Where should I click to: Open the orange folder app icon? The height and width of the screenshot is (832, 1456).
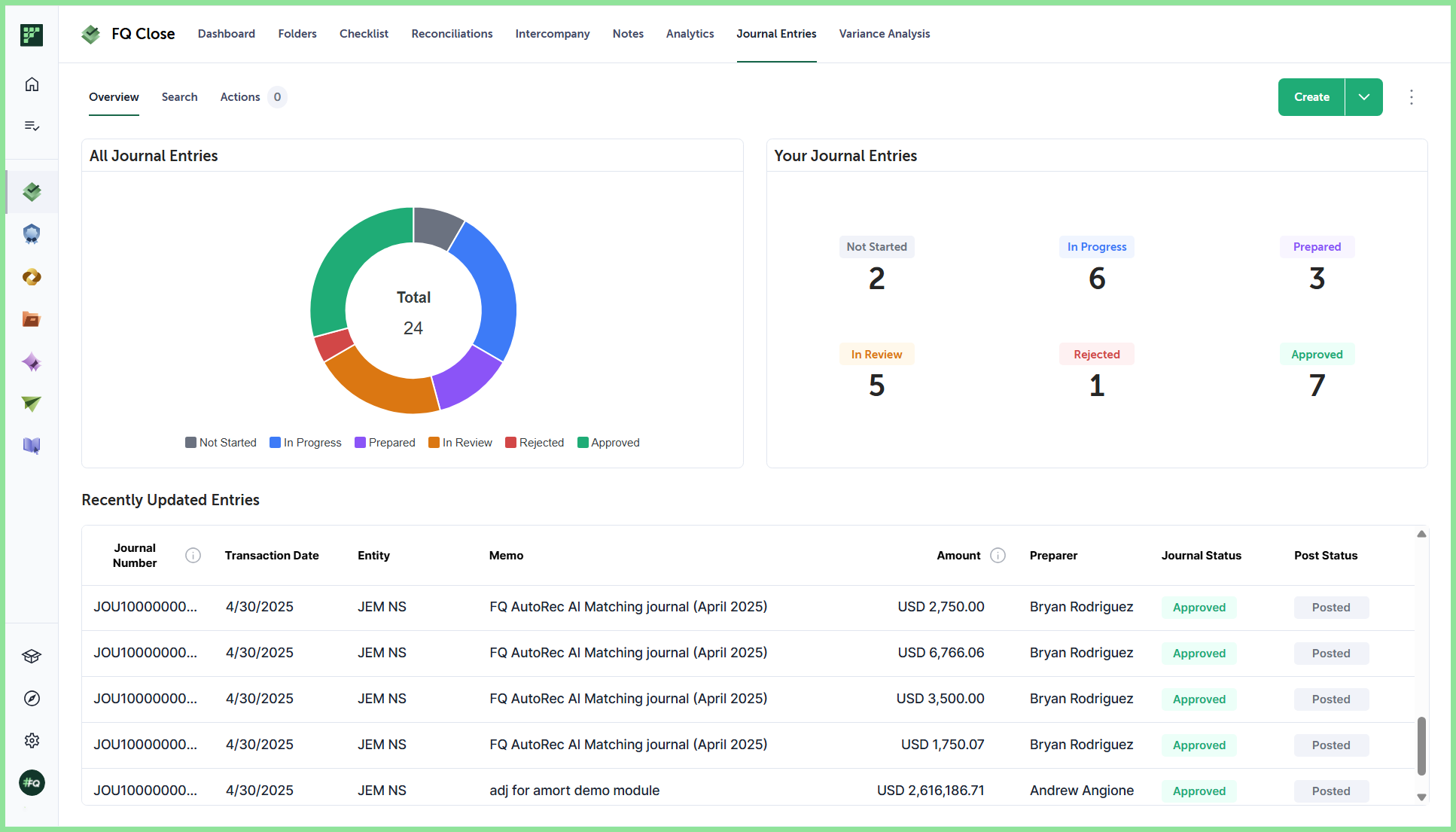[32, 319]
